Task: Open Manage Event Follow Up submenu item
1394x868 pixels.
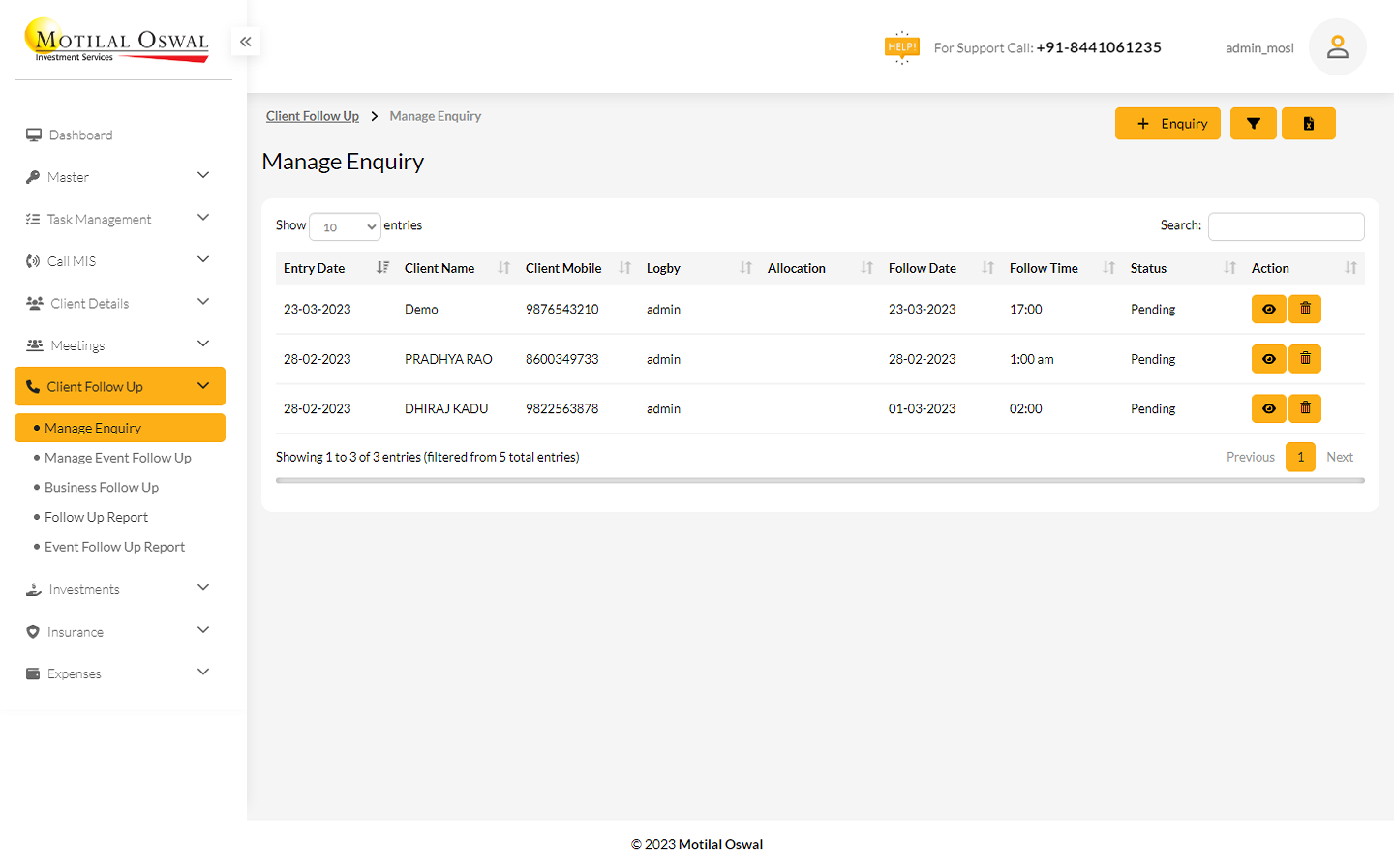Action: 118,458
